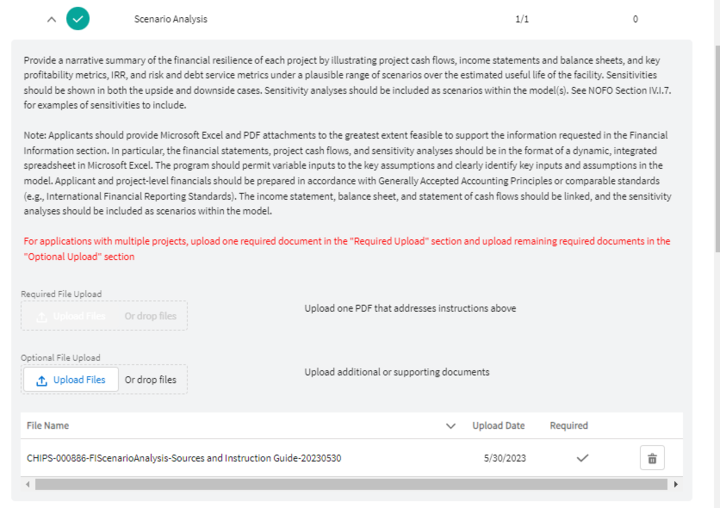Click the required 'Or drop files' area
This screenshot has width=720, height=508.
(x=150, y=316)
